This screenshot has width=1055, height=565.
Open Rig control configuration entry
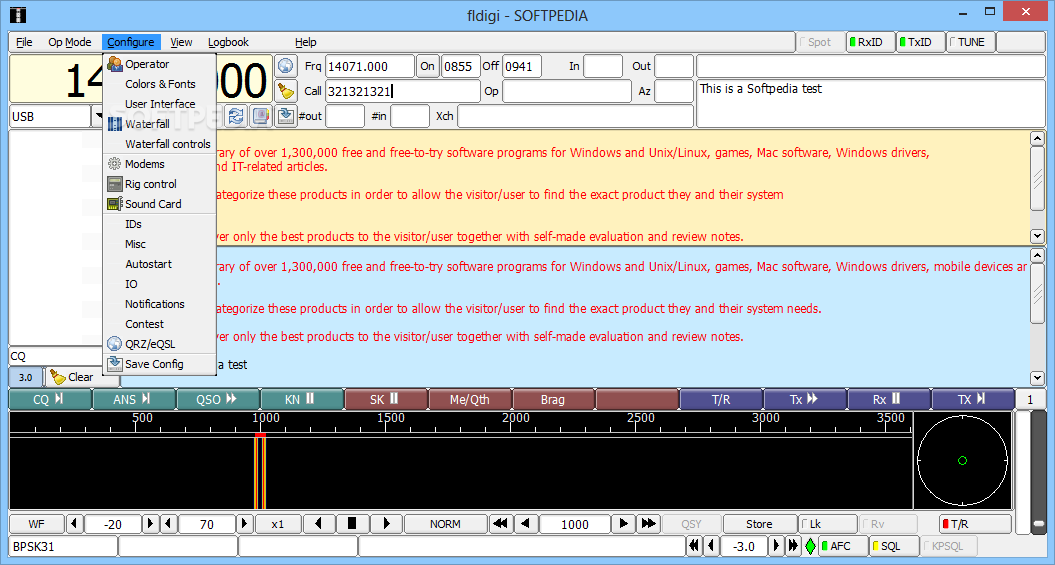coord(159,184)
